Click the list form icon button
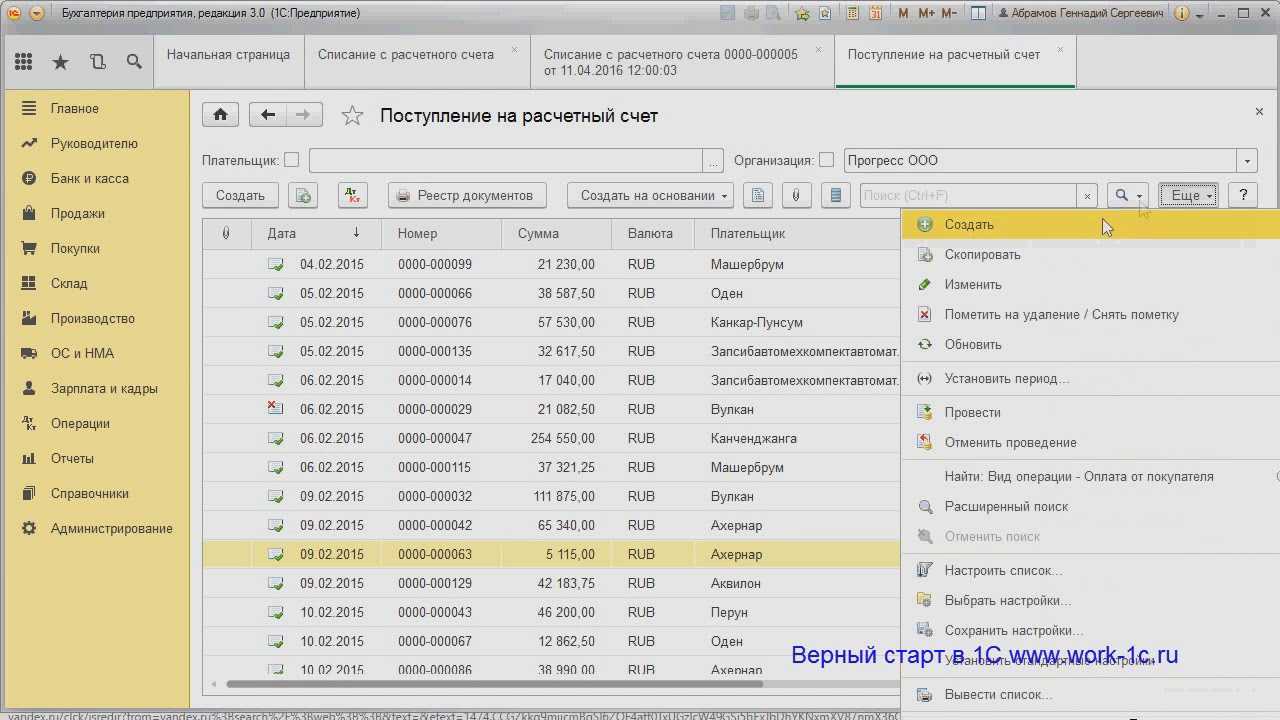The image size is (1280, 720). (x=835, y=196)
